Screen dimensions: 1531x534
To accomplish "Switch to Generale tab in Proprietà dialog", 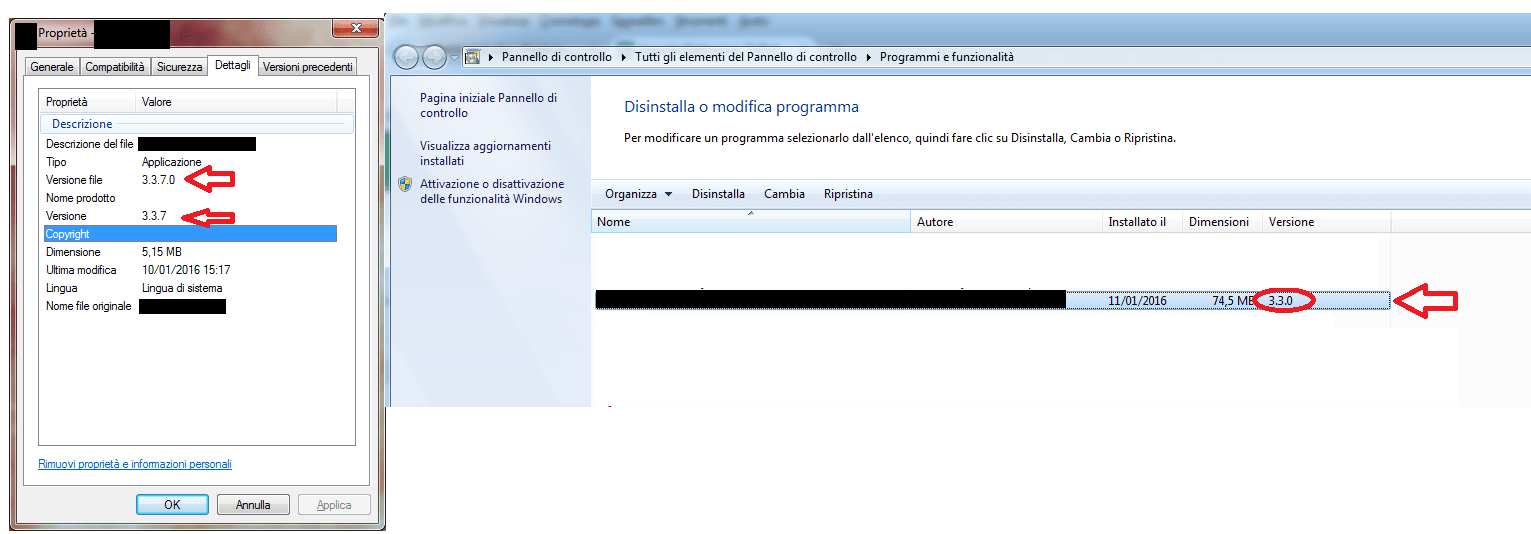I will click(52, 67).
